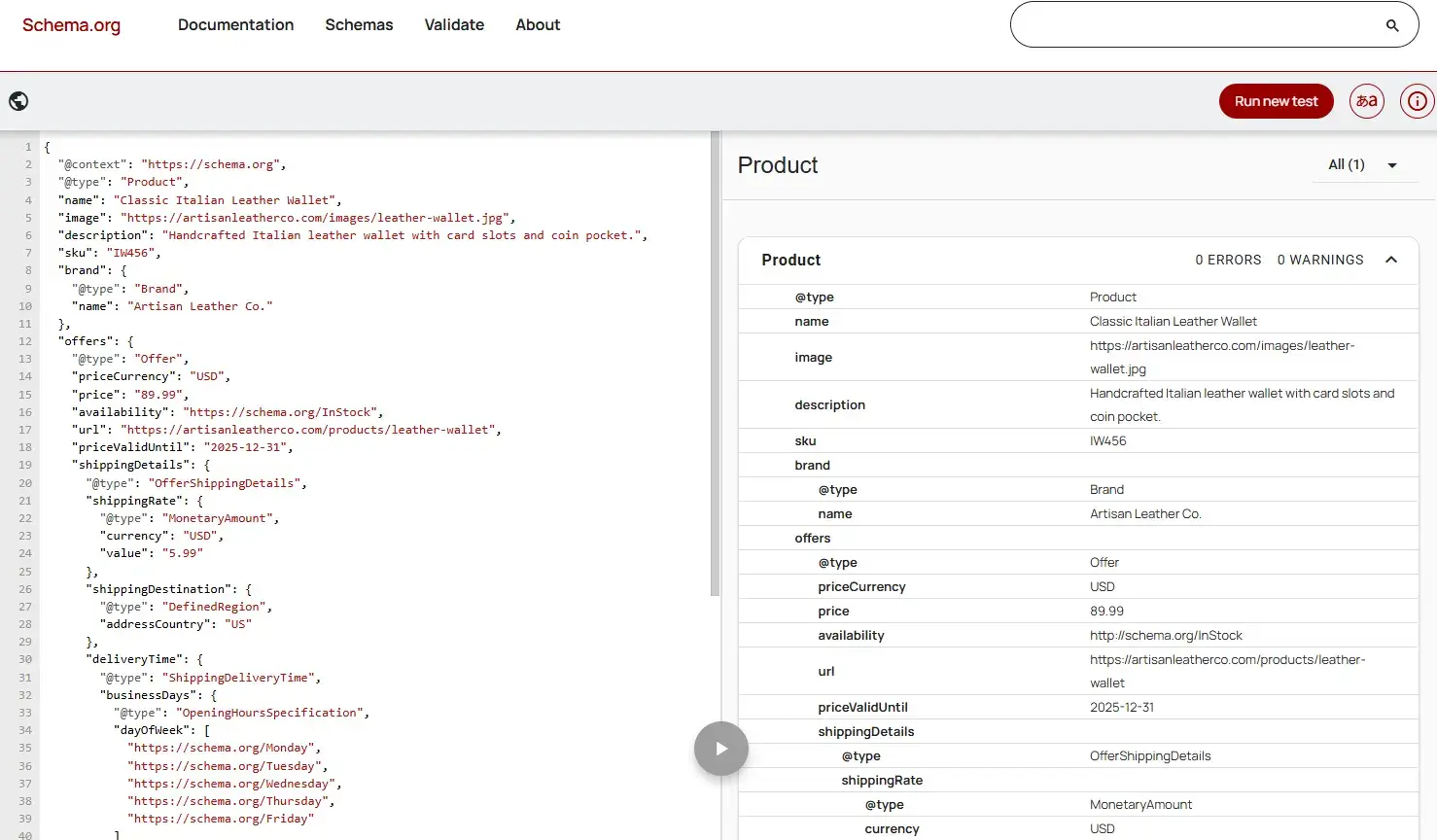
Task: Open the Schemas menu item
Action: point(359,25)
